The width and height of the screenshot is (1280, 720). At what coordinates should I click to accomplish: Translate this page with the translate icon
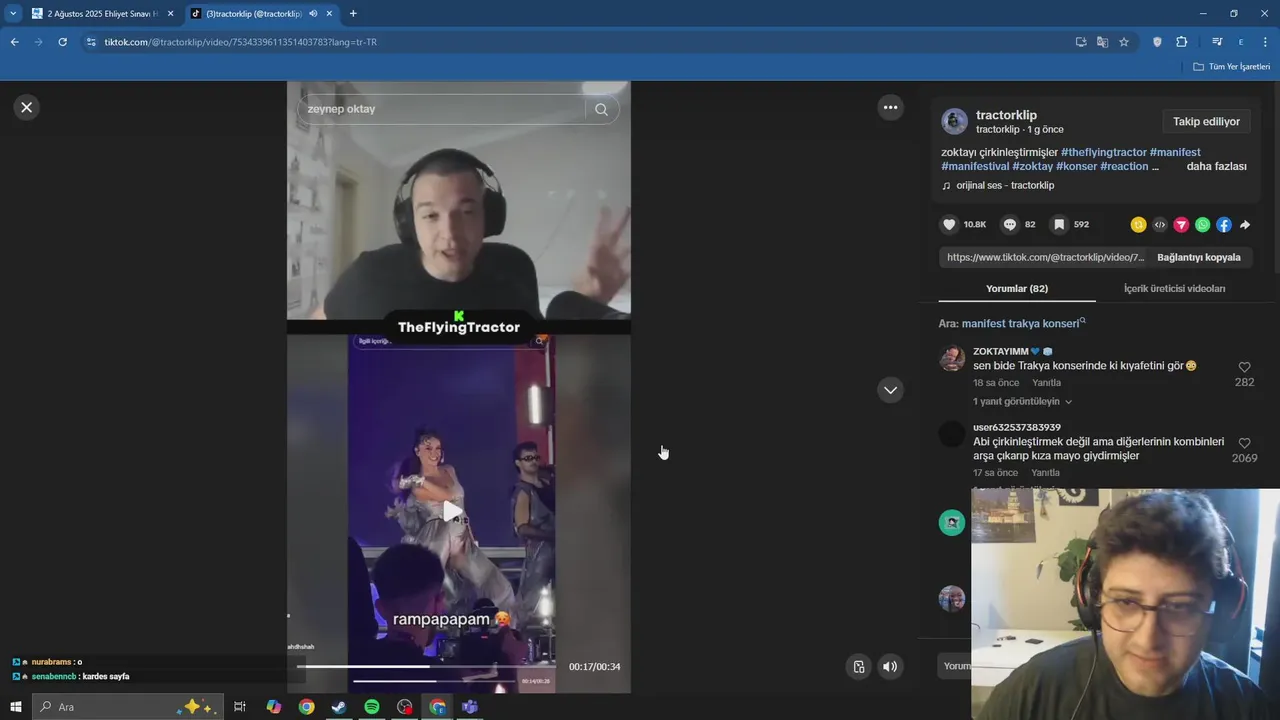click(x=1102, y=42)
